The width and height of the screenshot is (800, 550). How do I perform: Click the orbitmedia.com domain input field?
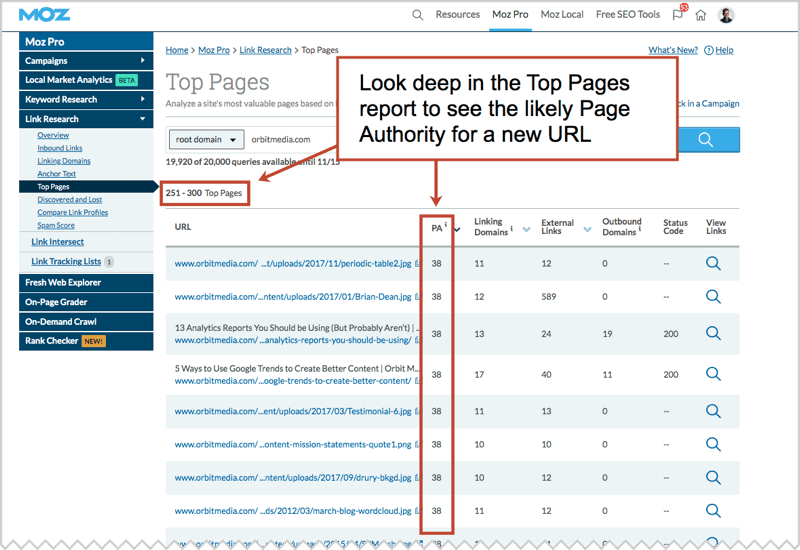[x=291, y=139]
